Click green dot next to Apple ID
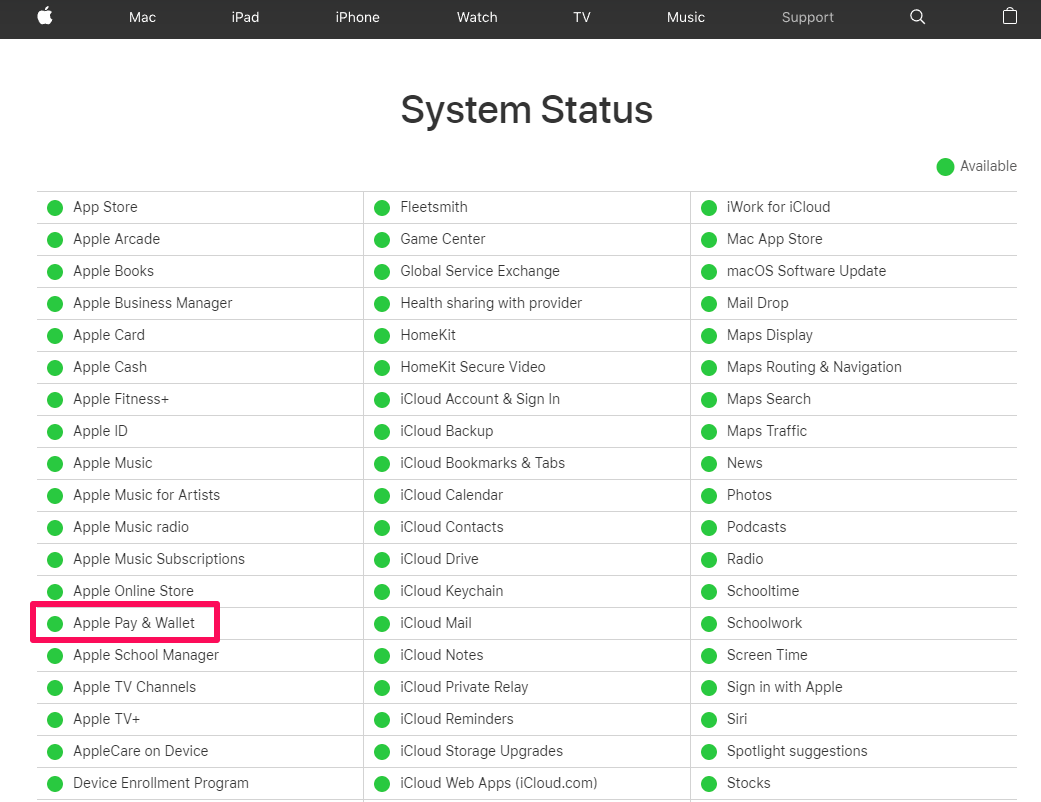 pos(55,432)
